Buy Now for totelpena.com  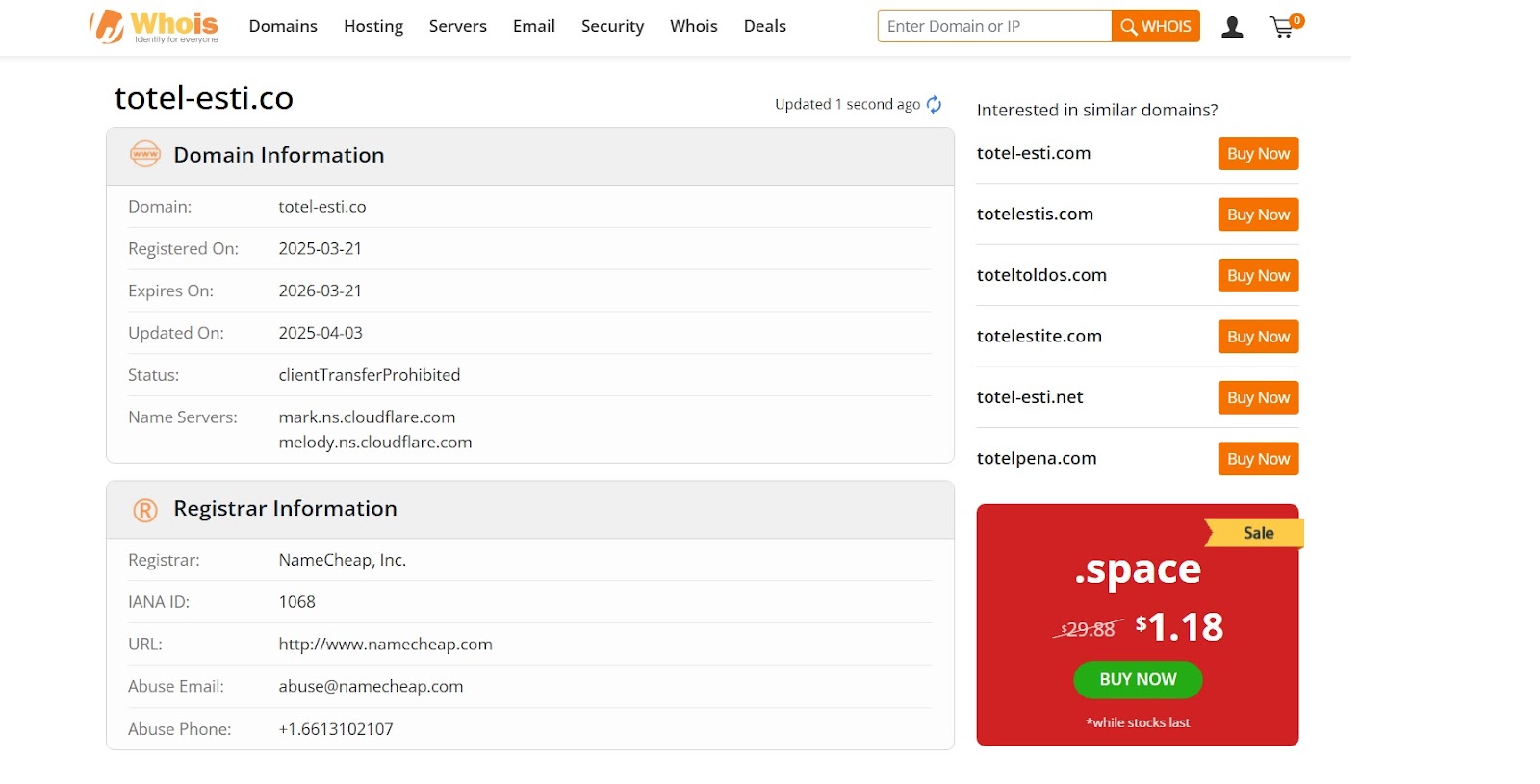click(1258, 459)
